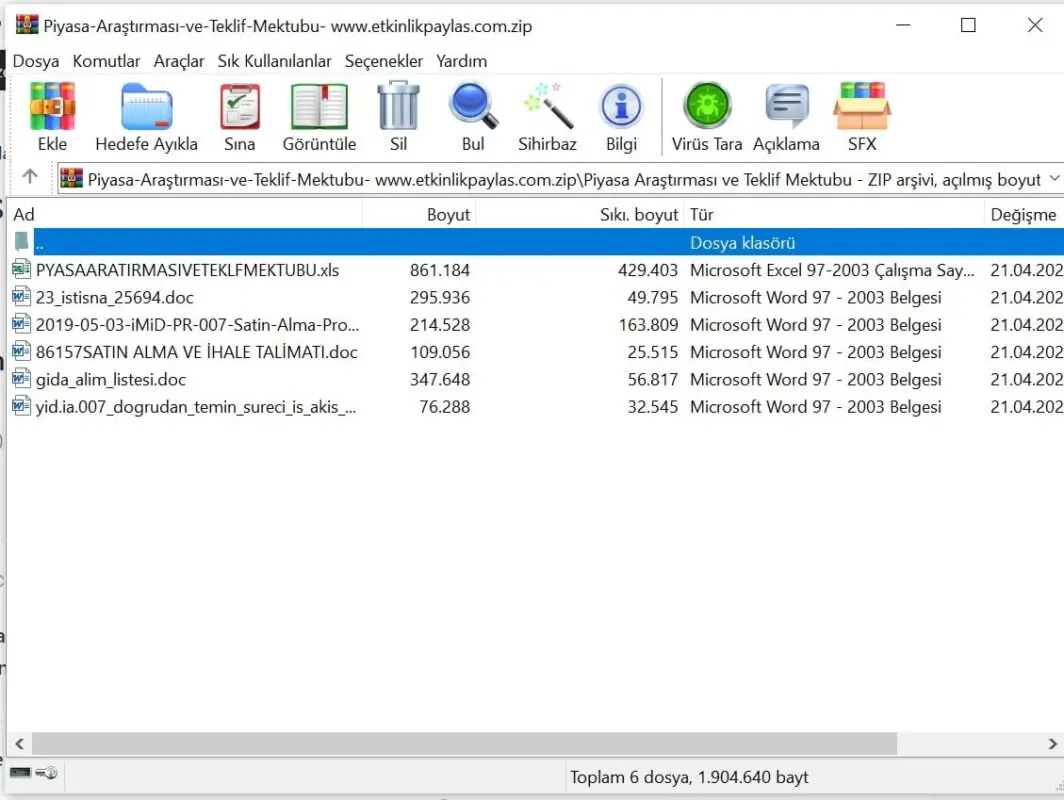This screenshot has height=800, width=1064.
Task: Go up one folder level arrow
Action: coord(30,177)
